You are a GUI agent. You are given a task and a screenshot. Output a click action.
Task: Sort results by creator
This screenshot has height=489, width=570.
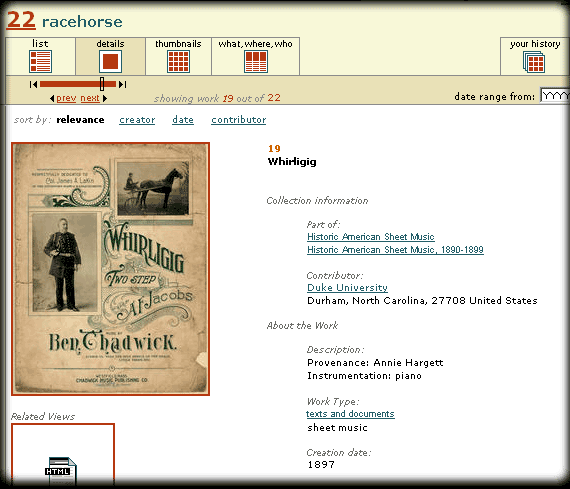tap(137, 120)
